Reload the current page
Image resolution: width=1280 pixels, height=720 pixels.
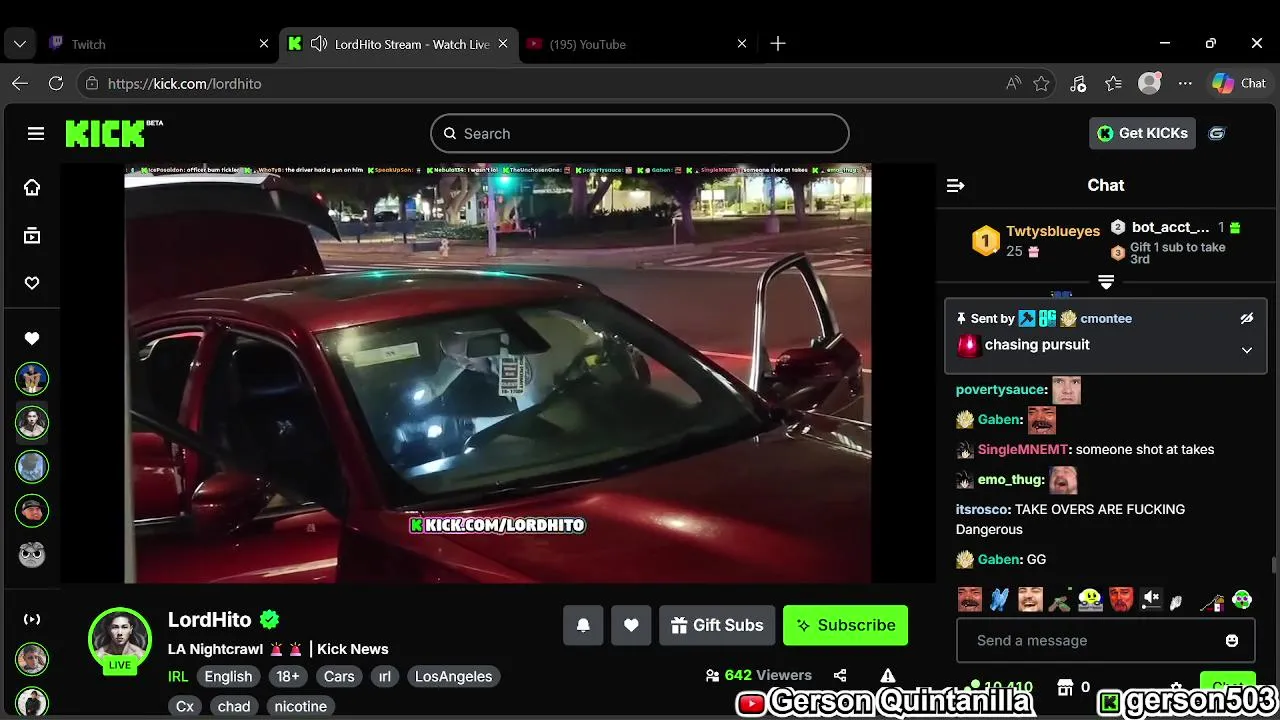pos(56,84)
